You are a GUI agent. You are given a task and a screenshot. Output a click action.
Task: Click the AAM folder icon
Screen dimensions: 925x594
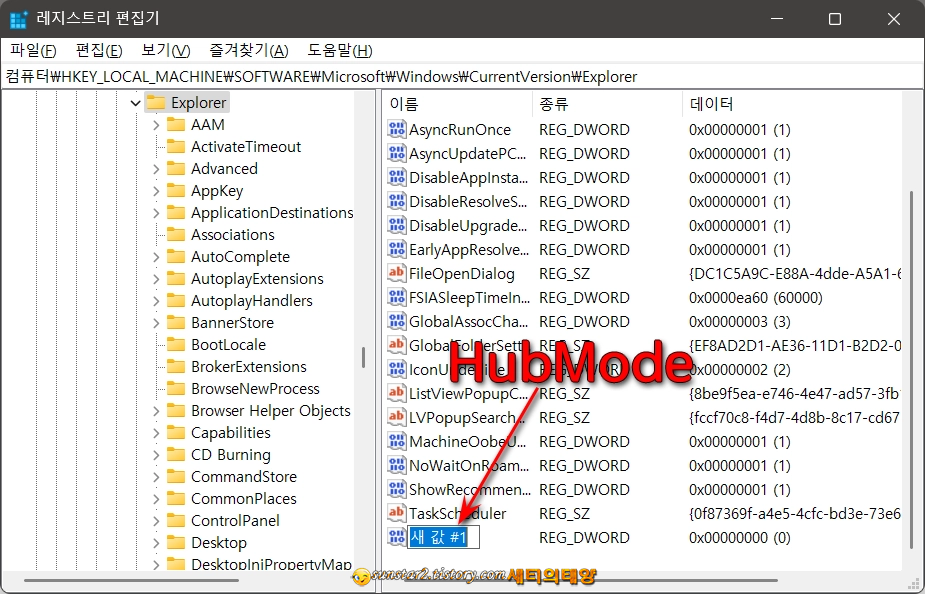click(176, 124)
